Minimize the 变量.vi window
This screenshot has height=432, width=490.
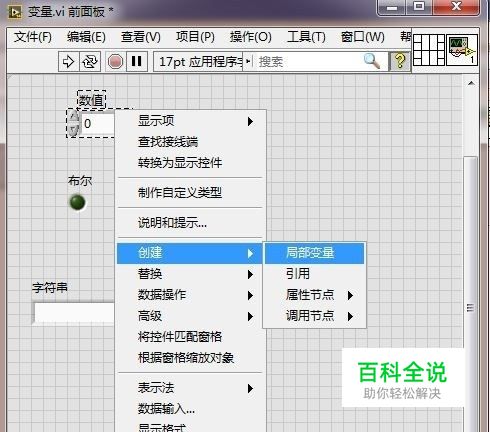[392, 7]
